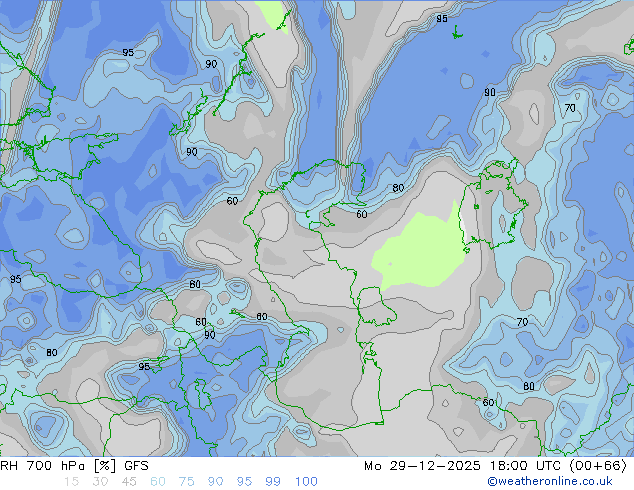Viewport: 634px width, 490px height.
Task: Click the '18:00 UTC' time text
Action: point(524,466)
